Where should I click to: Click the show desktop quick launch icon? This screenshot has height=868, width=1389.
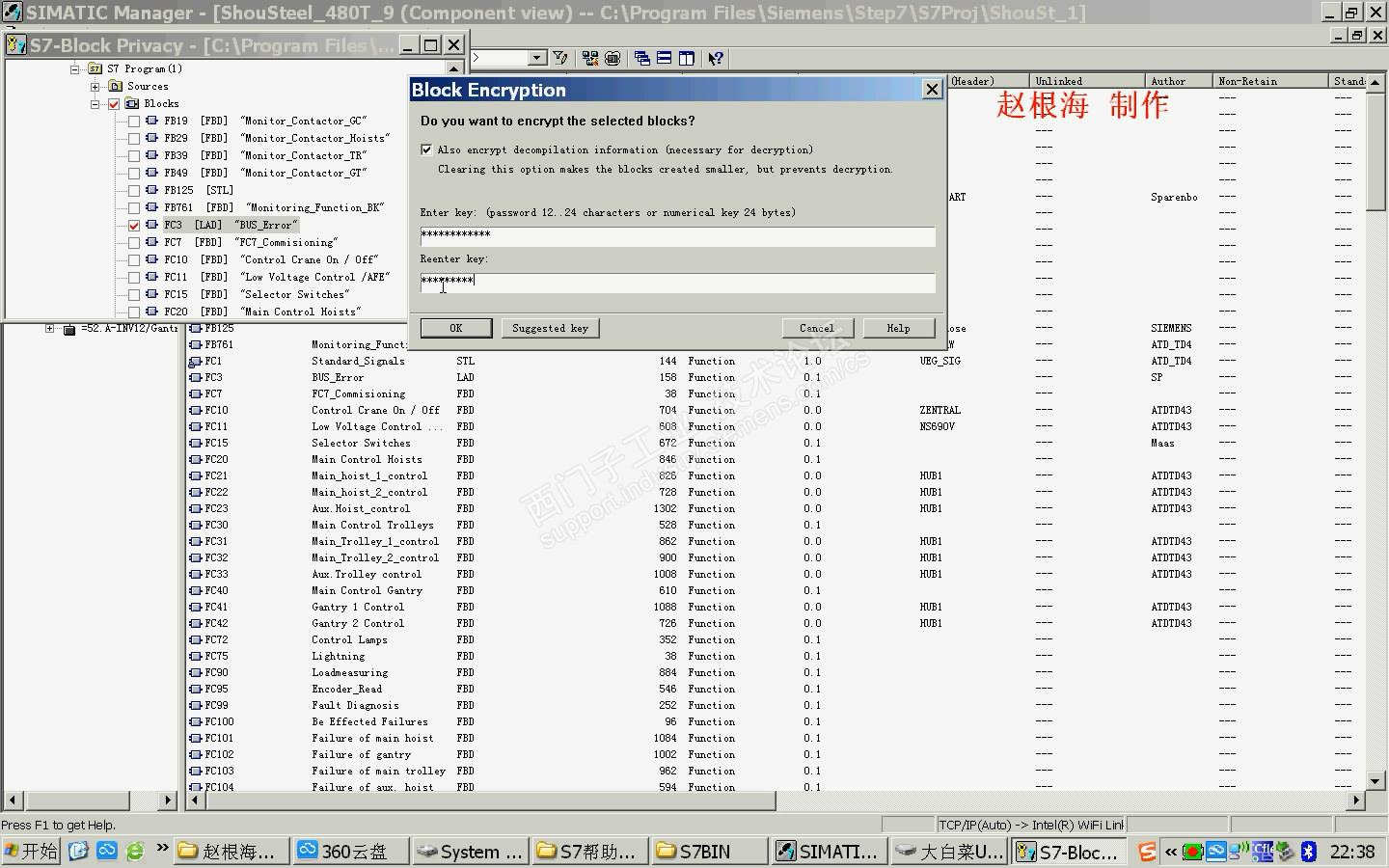tap(78, 851)
